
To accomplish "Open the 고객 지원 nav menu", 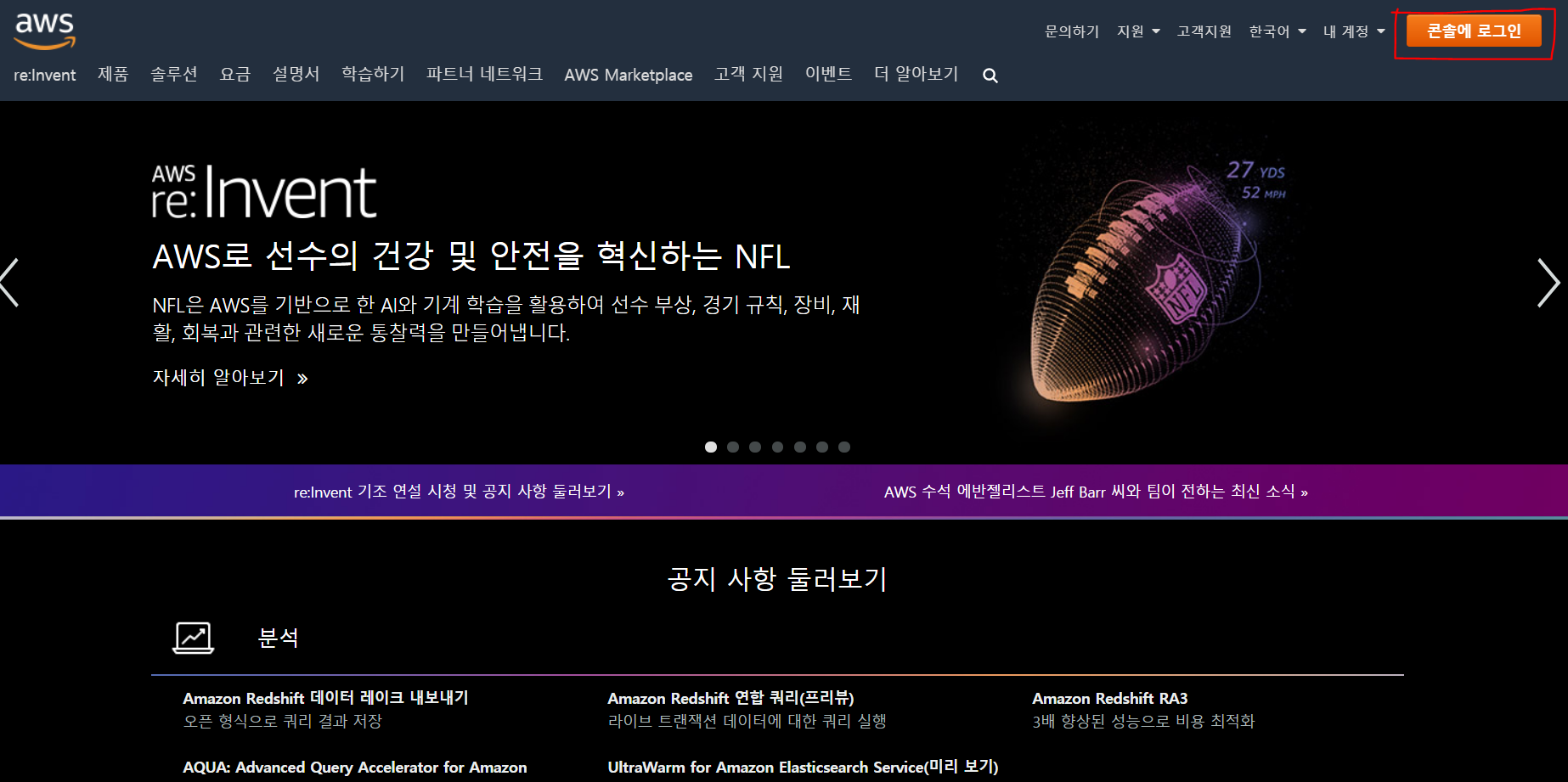I will [x=748, y=75].
